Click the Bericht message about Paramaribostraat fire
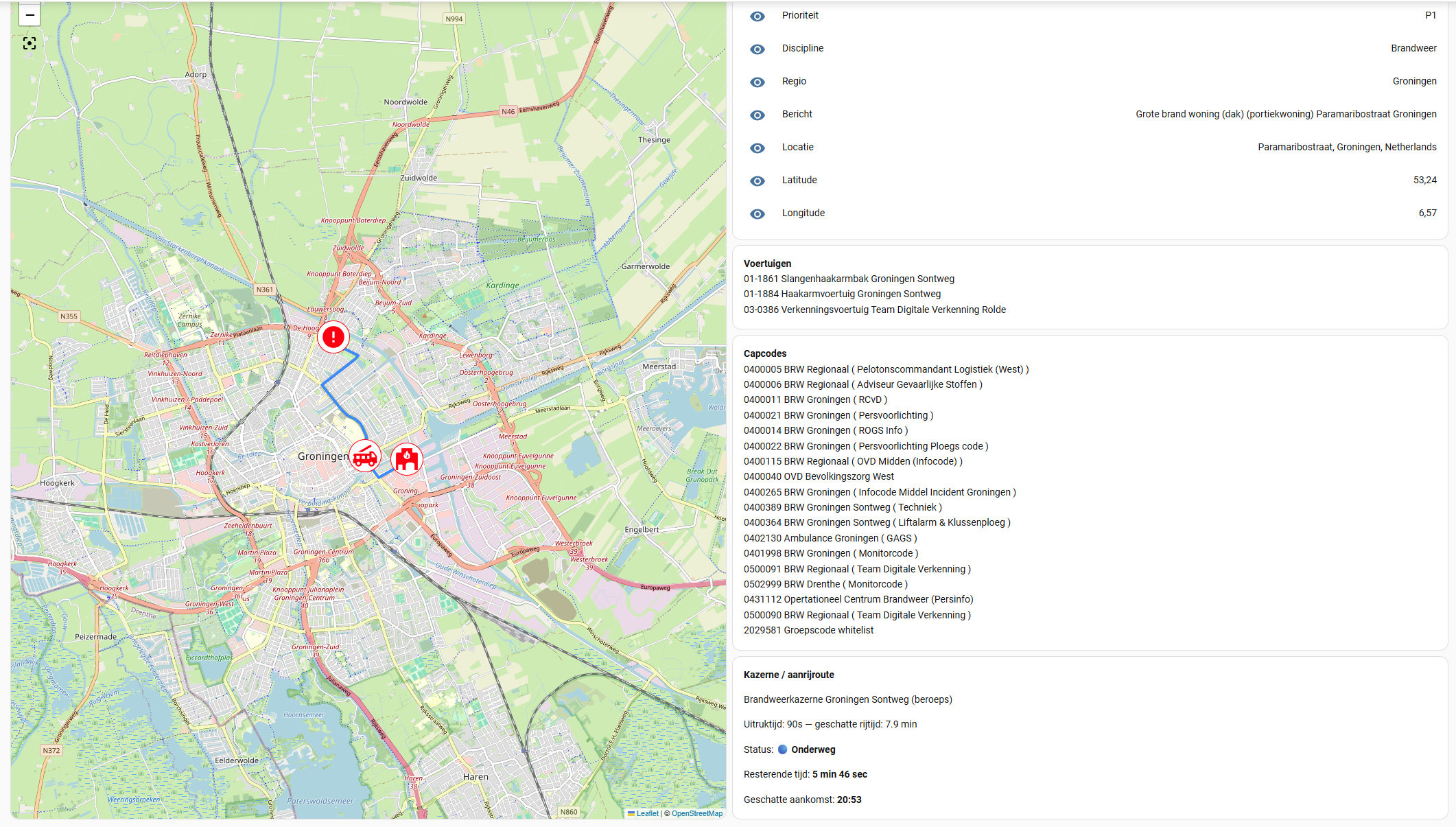The width and height of the screenshot is (1456, 827). pyautogui.click(x=1286, y=114)
